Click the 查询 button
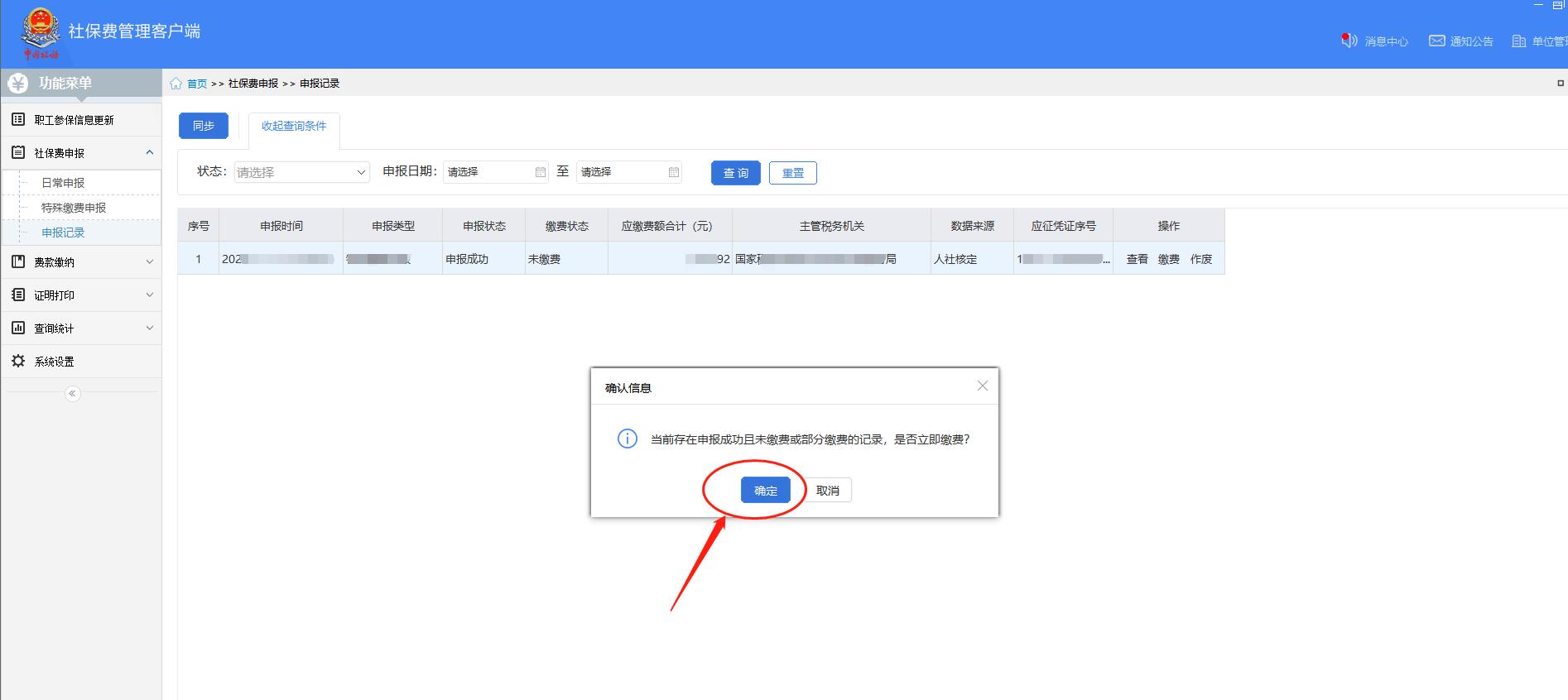The image size is (1568, 700). click(x=735, y=172)
